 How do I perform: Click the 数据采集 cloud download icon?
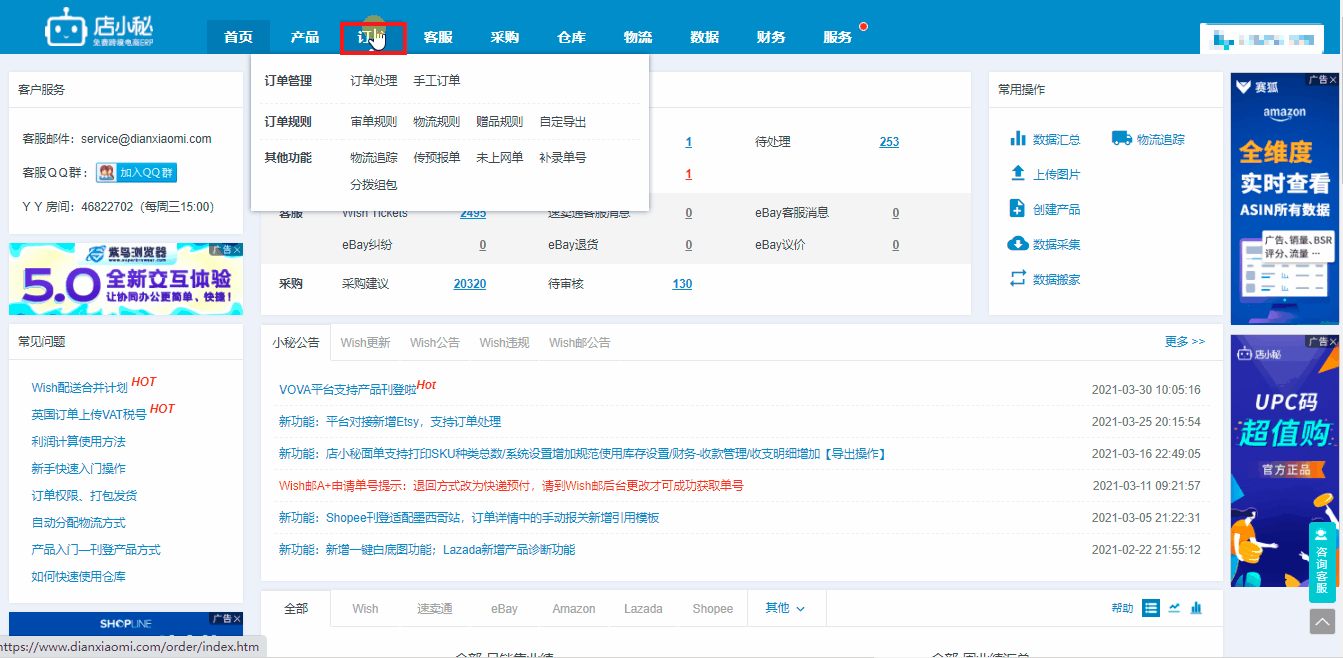(x=1018, y=244)
